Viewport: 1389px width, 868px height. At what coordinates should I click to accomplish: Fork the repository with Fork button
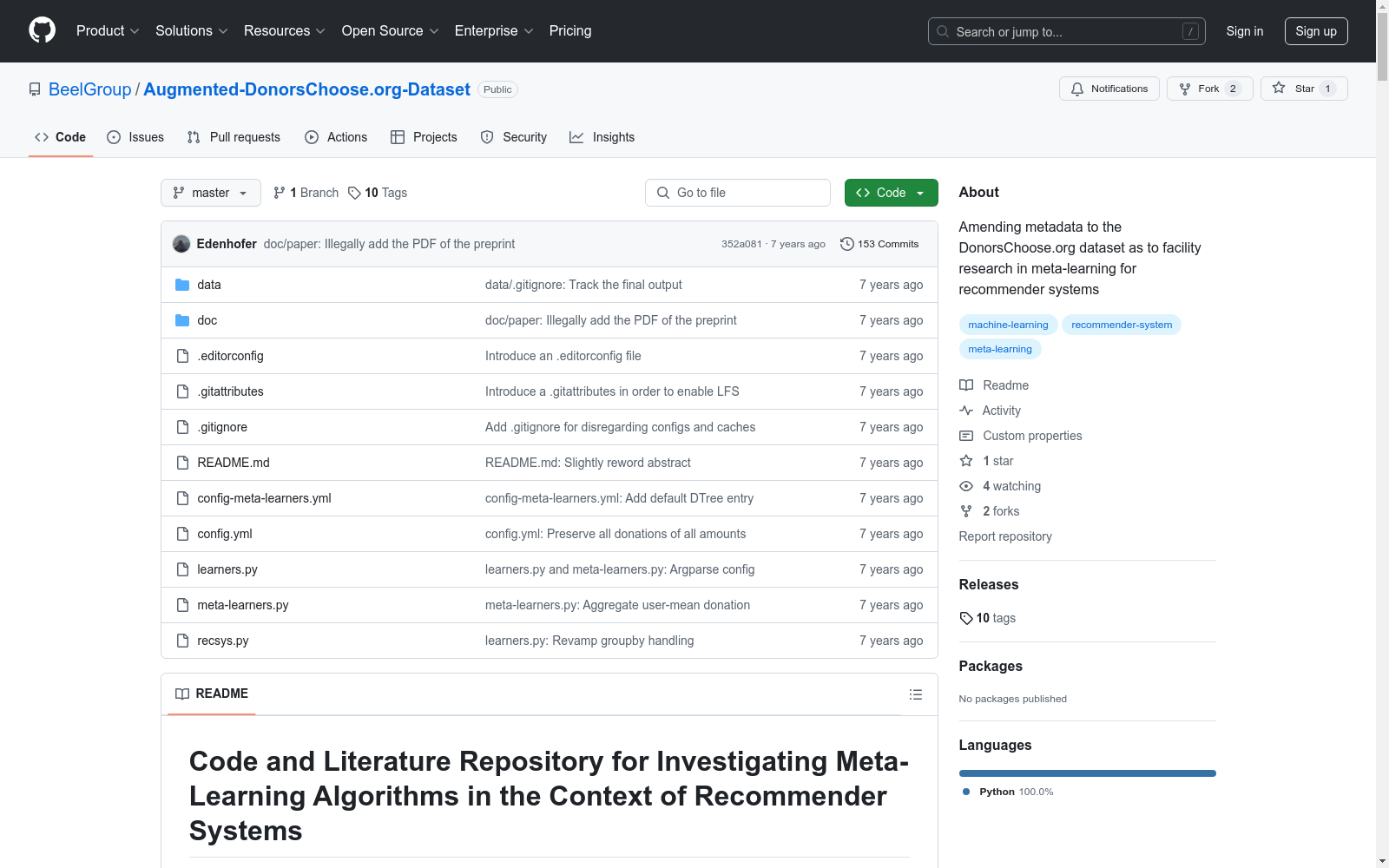pos(1210,89)
